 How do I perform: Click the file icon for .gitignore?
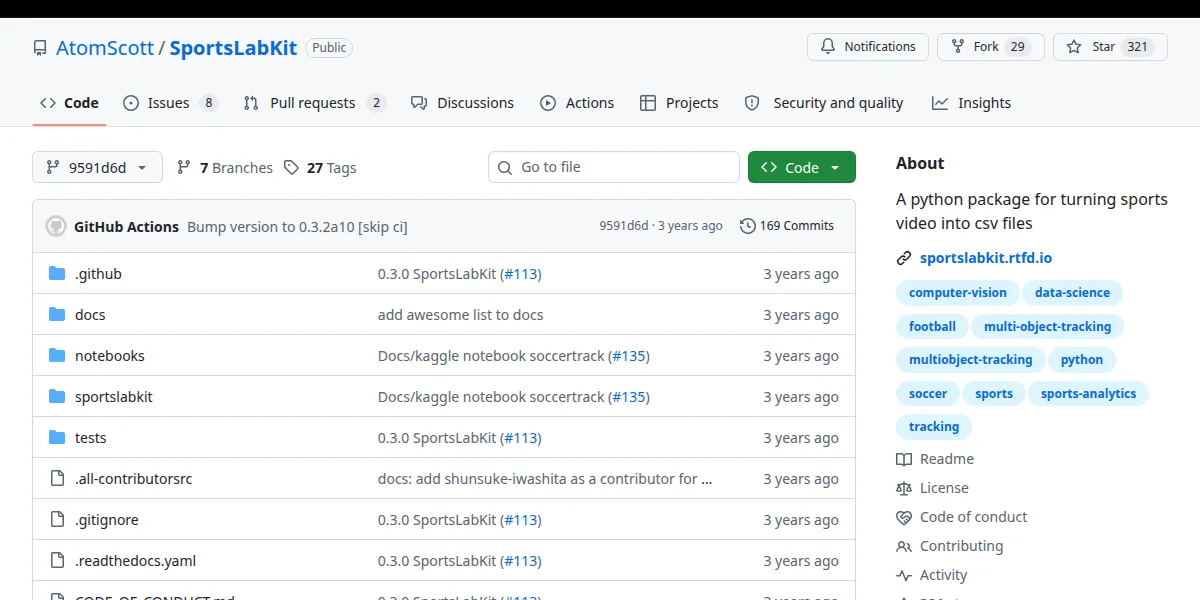pos(57,520)
